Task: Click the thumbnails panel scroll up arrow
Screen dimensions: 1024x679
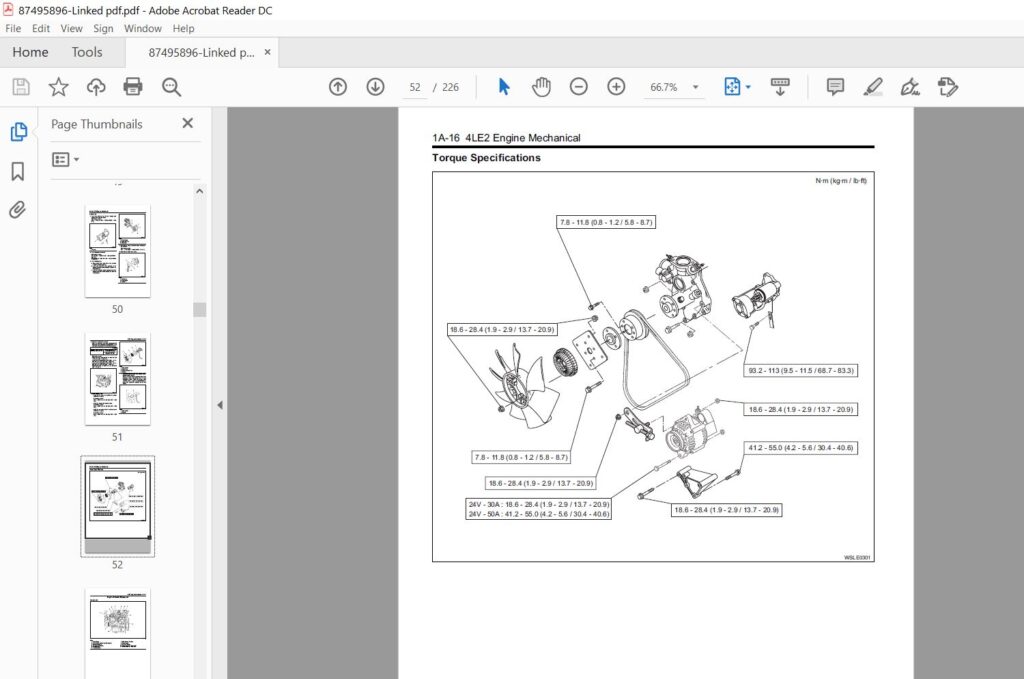Action: (199, 191)
